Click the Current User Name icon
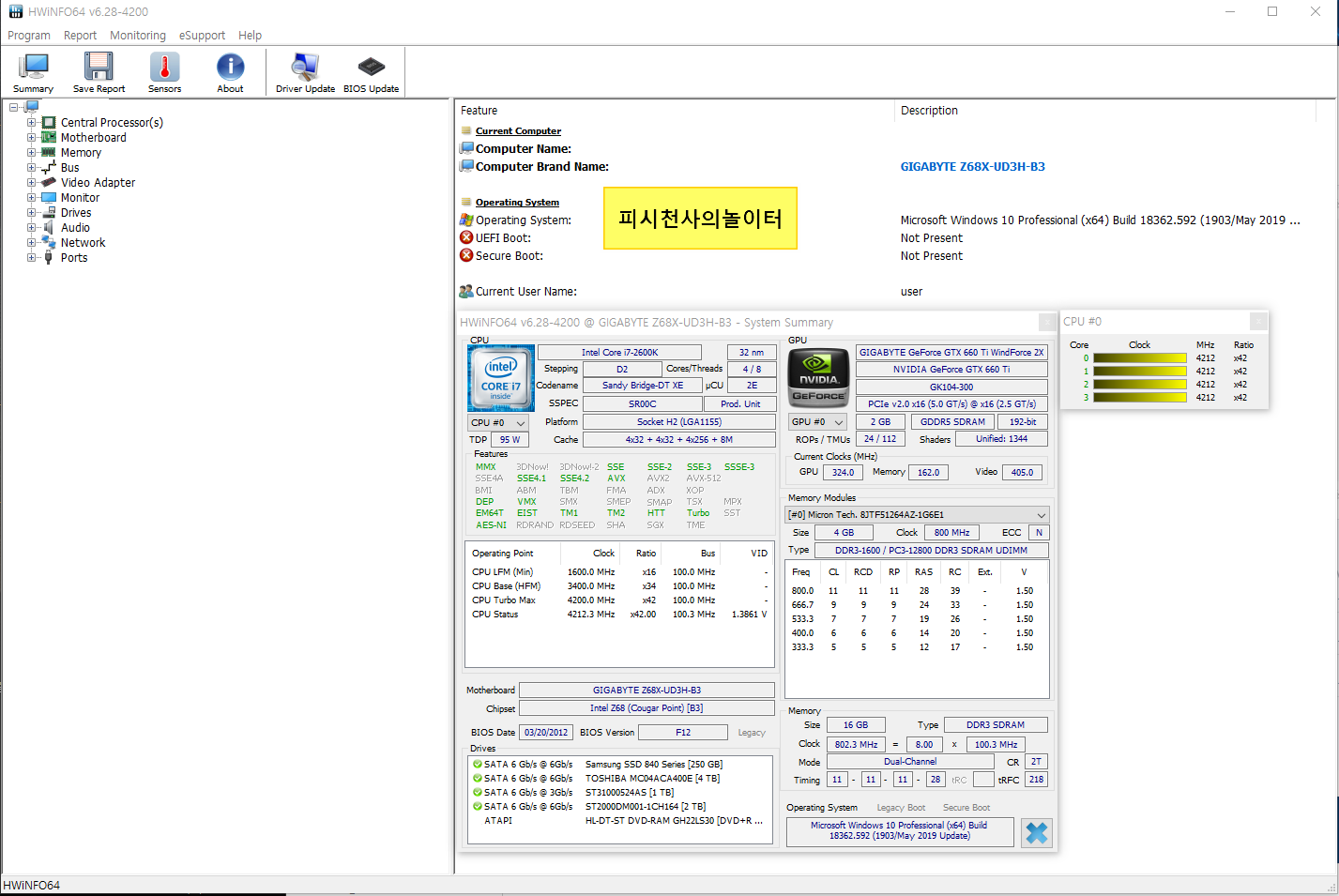Image resolution: width=1339 pixels, height=896 pixels. coord(466,292)
